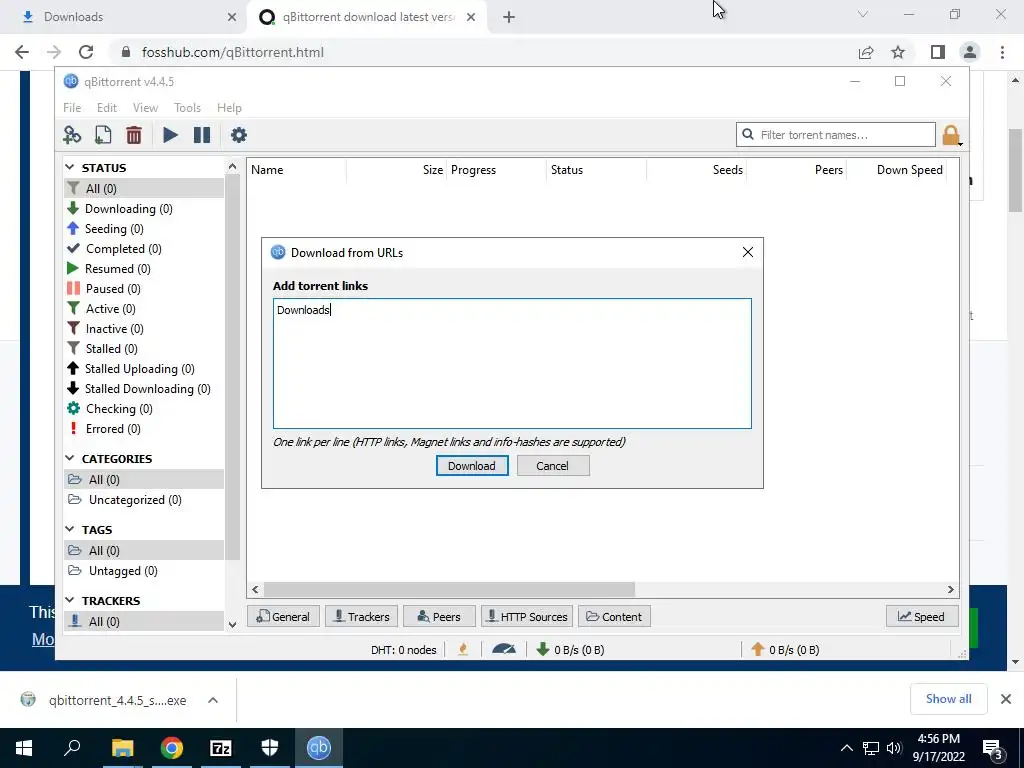Image resolution: width=1024 pixels, height=768 pixels.
Task: Click the horizontal scrollbar in torrent list
Action: 449,589
